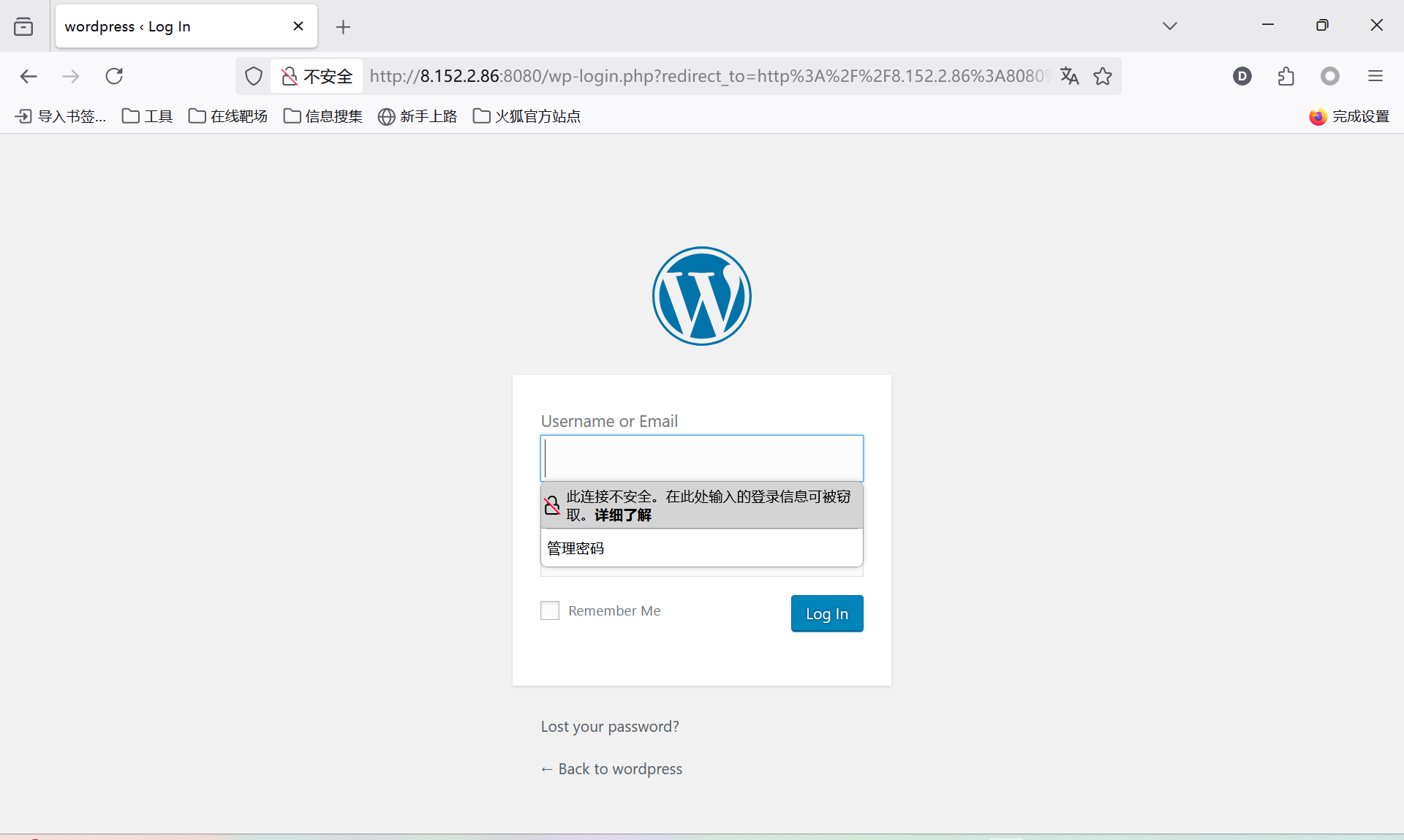Image resolution: width=1404 pixels, height=840 pixels.
Task: Open tracking protection shield icon
Action: point(254,76)
